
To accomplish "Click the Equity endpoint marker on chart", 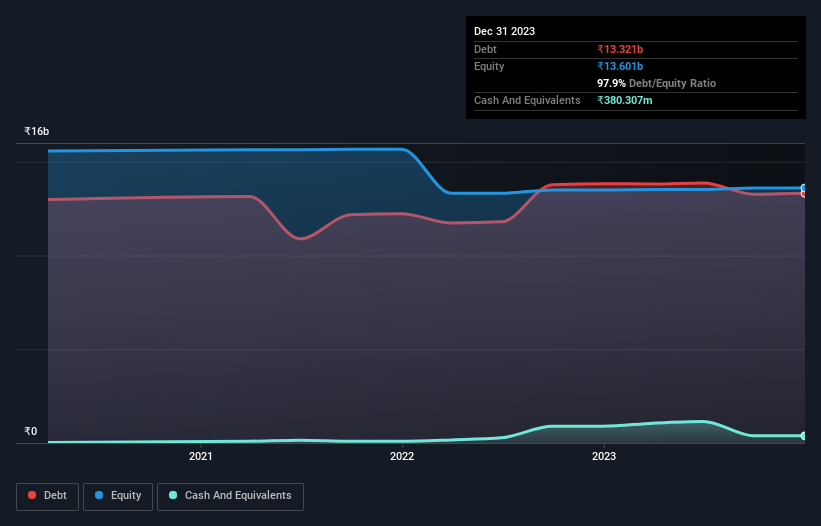I will (804, 188).
